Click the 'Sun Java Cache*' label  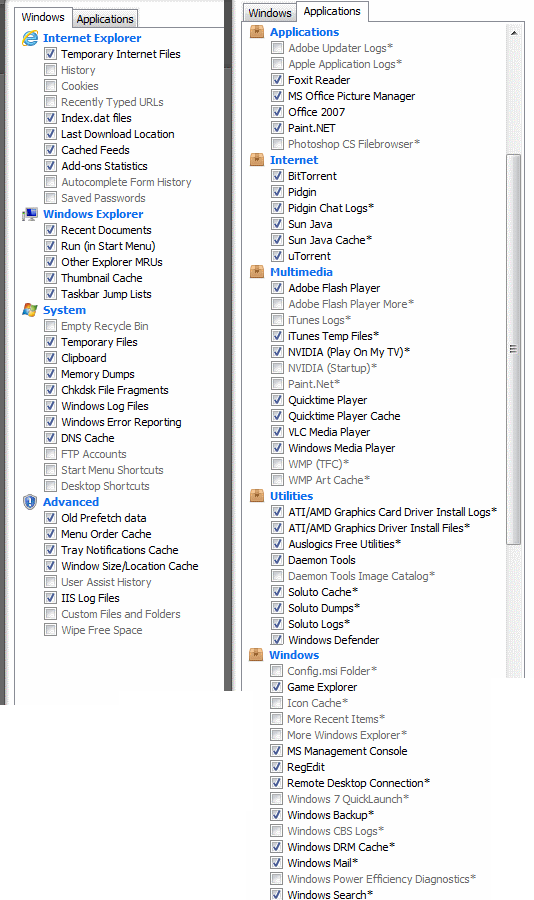(330, 240)
